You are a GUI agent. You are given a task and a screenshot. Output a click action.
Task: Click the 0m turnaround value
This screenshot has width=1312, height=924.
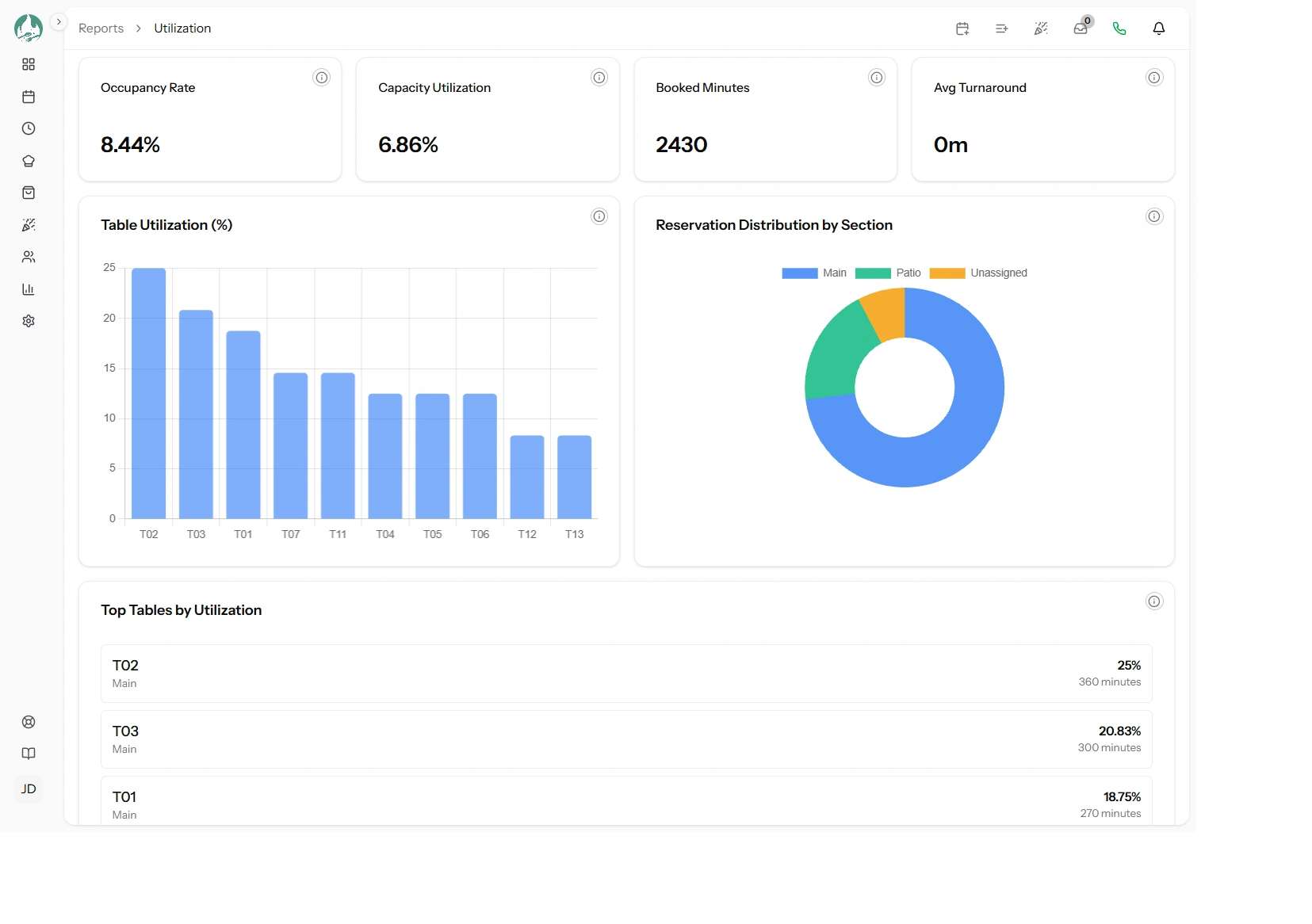point(951,145)
